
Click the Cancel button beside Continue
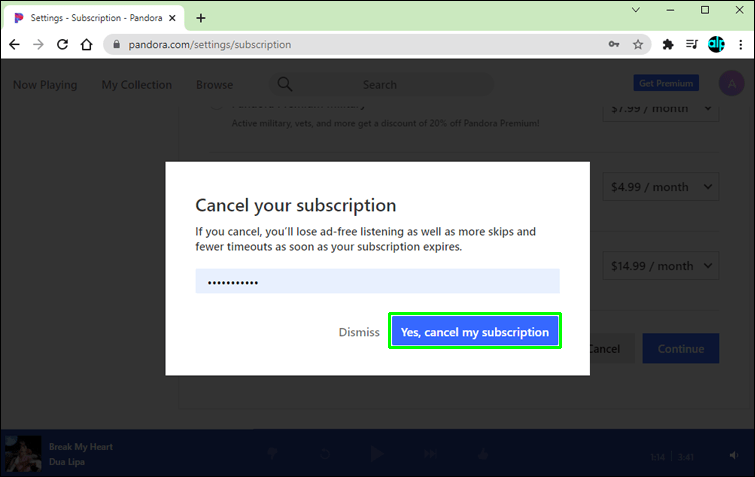pos(612,348)
